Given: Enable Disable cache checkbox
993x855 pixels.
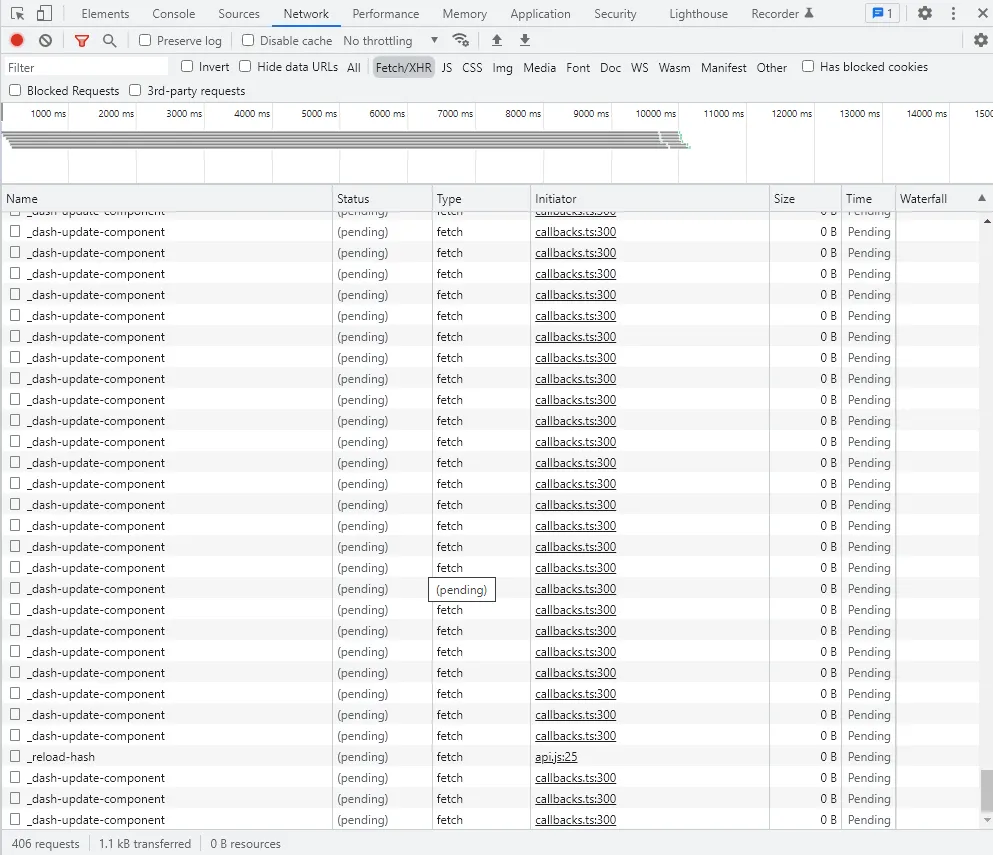Looking at the screenshot, I should [x=248, y=41].
